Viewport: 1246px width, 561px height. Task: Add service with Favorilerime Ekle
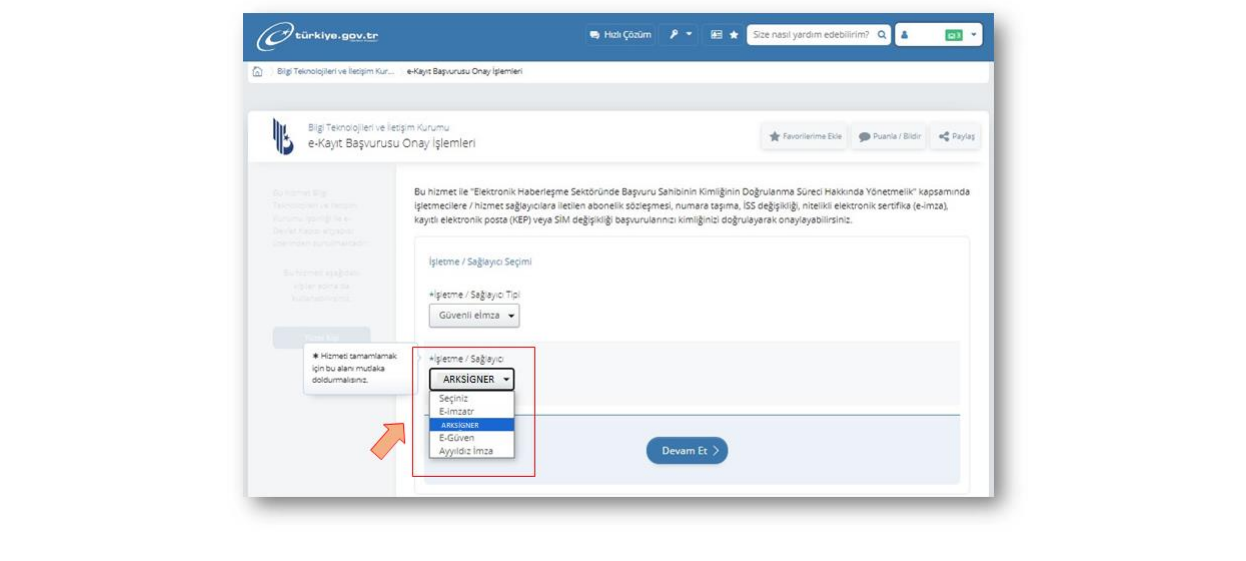click(x=805, y=137)
